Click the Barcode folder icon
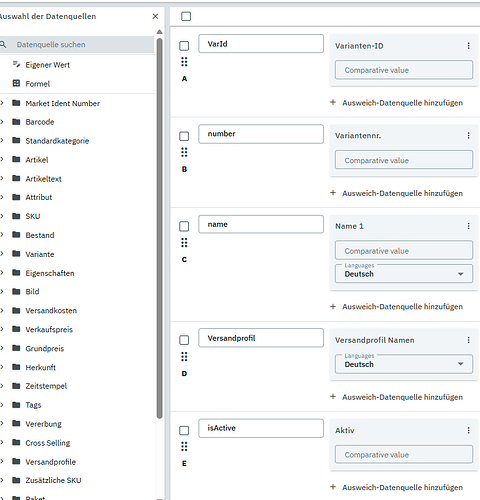The width and height of the screenshot is (480, 500). (16, 122)
